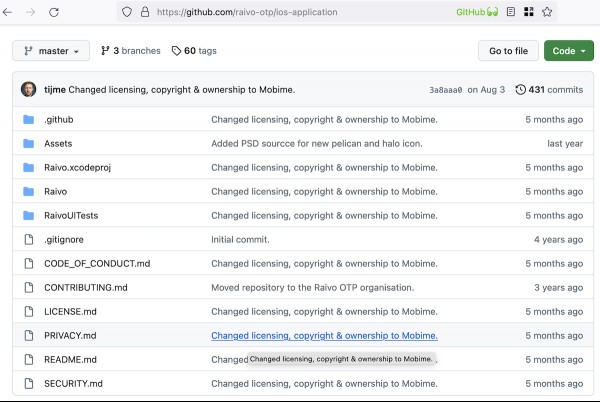This screenshot has width=600, height=402.
Task: Click the branch icon beside 3 branches
Action: tap(105, 50)
